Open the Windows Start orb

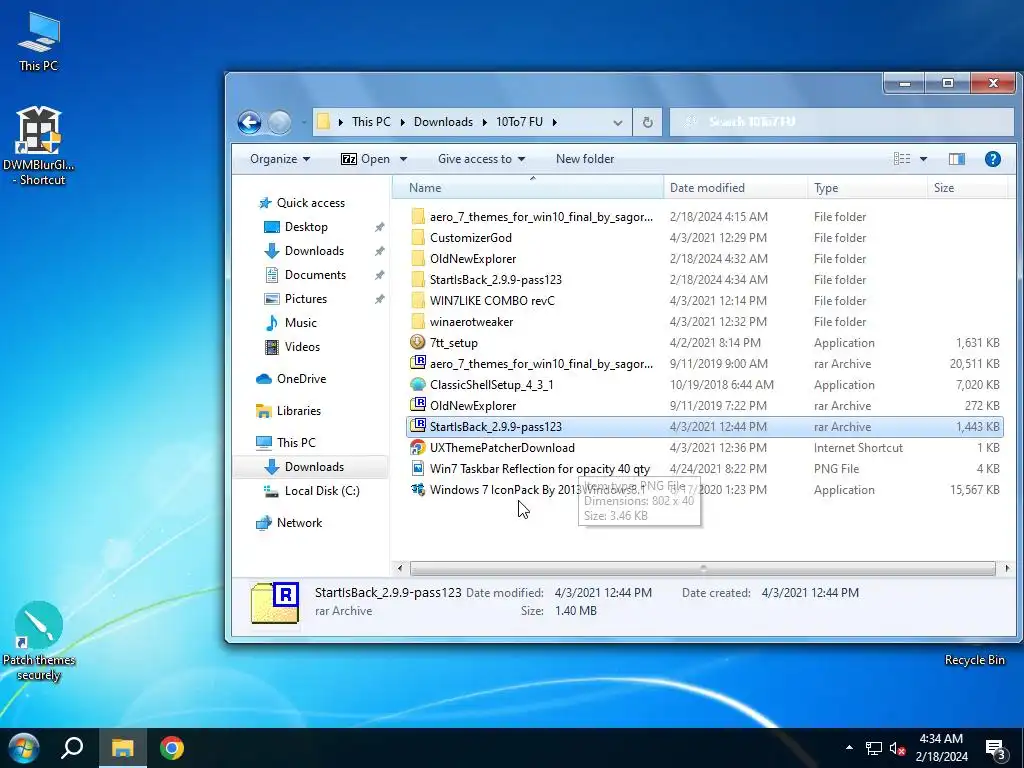click(x=24, y=748)
